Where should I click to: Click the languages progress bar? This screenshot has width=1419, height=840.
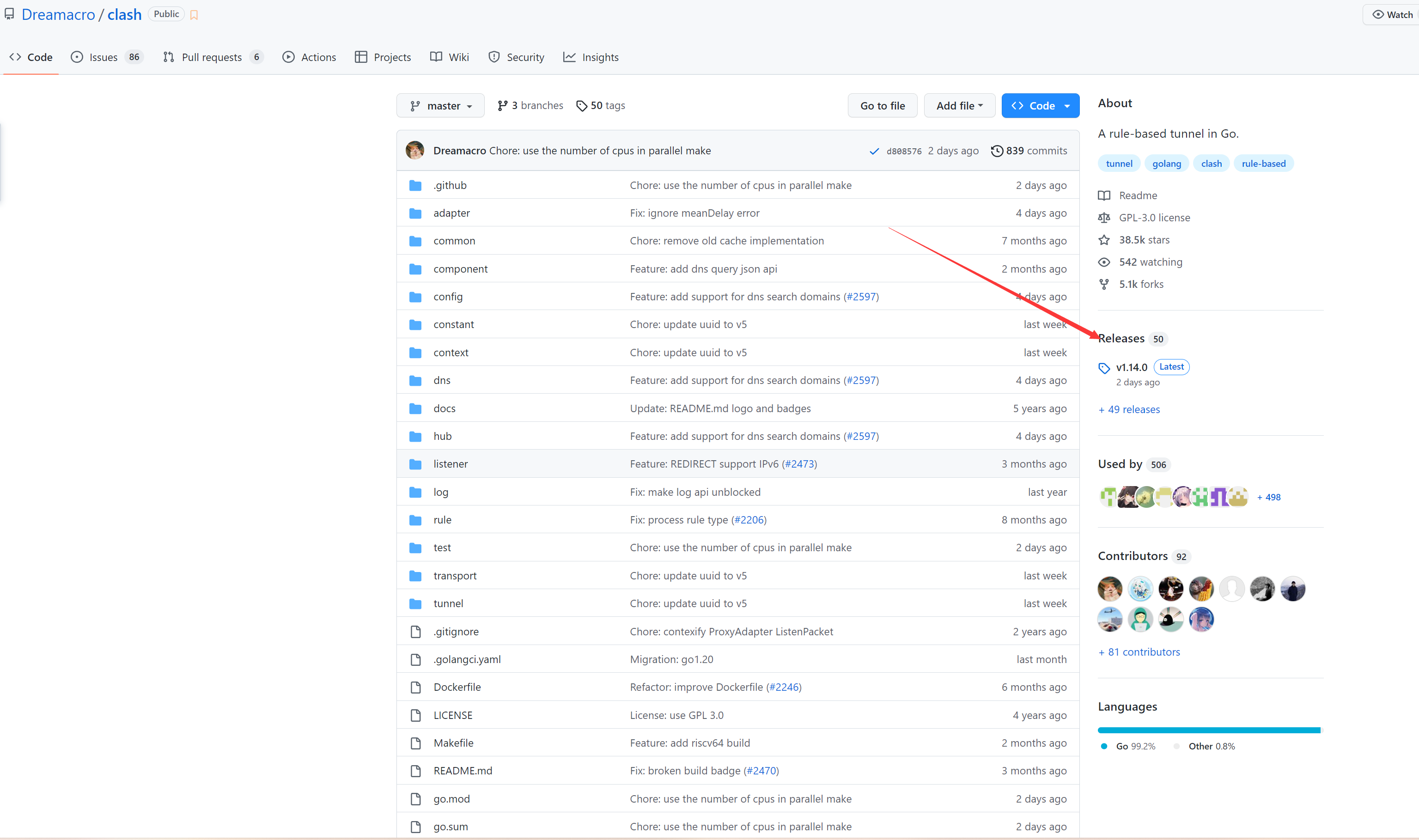tap(1210, 730)
